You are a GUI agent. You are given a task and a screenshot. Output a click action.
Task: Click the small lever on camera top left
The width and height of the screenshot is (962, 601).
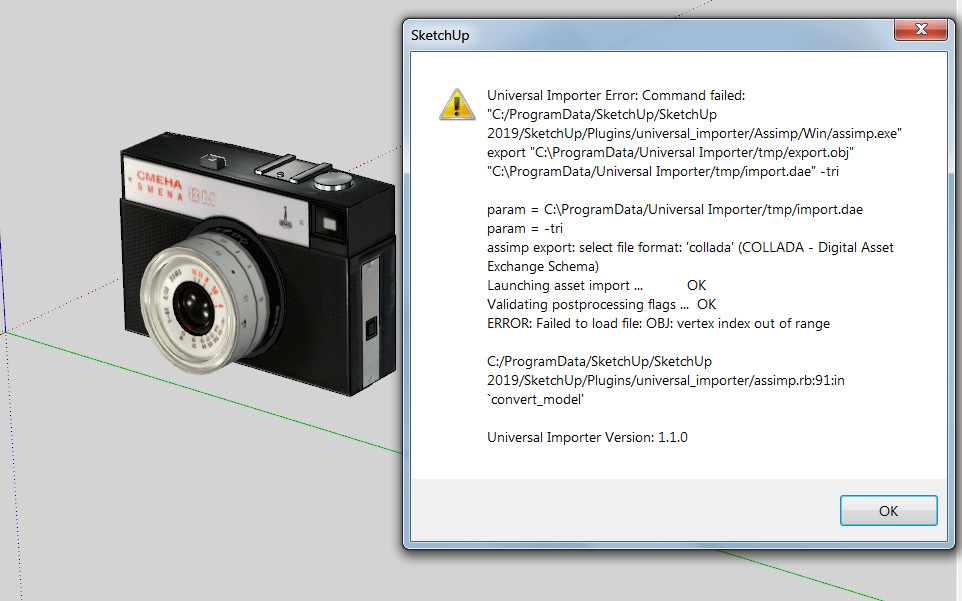click(212, 158)
